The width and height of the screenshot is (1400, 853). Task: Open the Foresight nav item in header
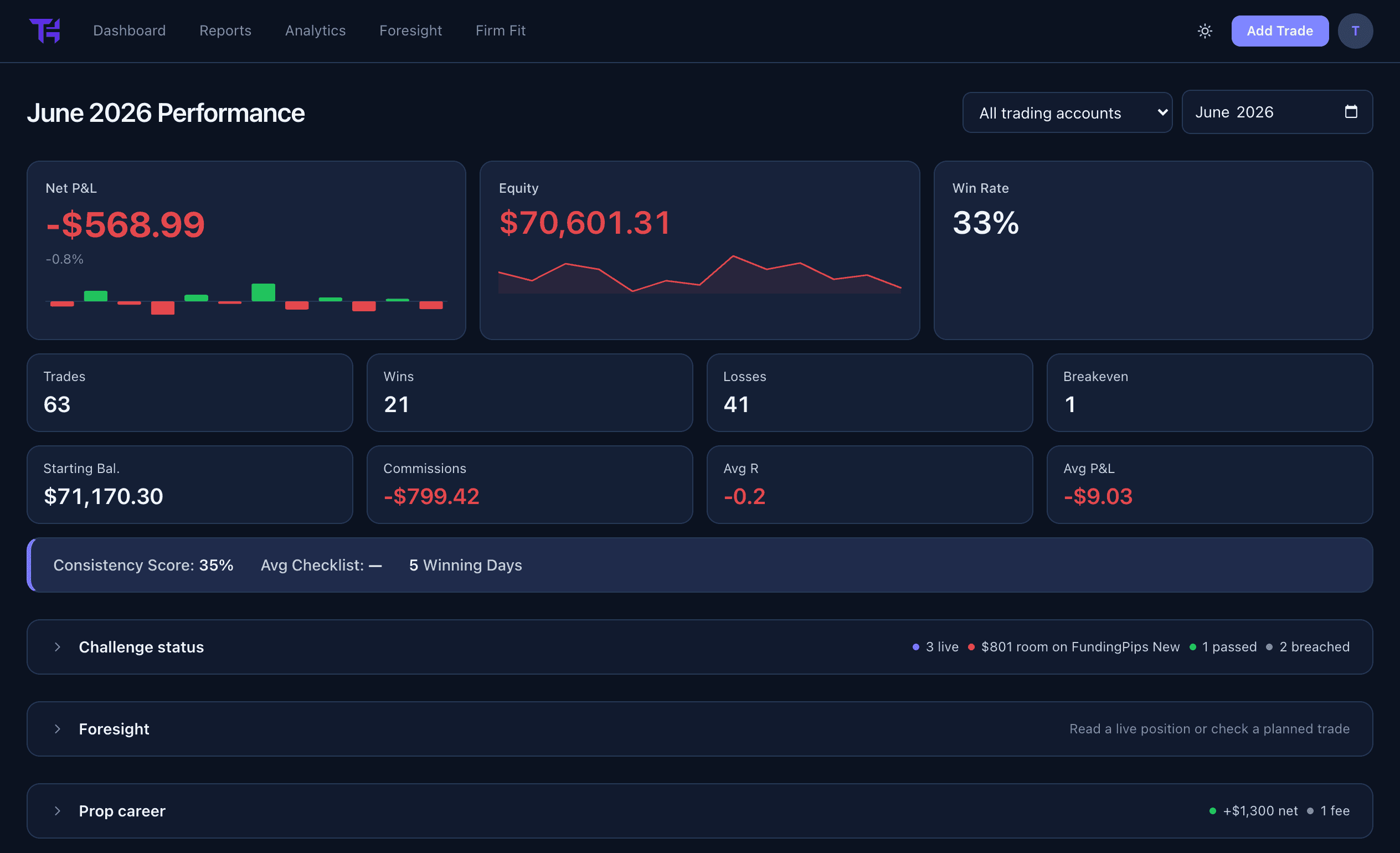[x=411, y=30]
